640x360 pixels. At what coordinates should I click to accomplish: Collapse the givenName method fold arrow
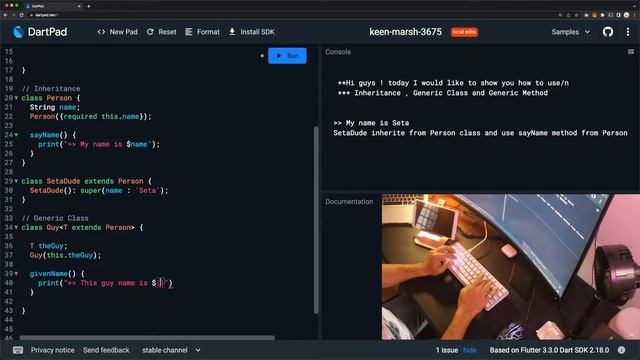click(x=16, y=273)
